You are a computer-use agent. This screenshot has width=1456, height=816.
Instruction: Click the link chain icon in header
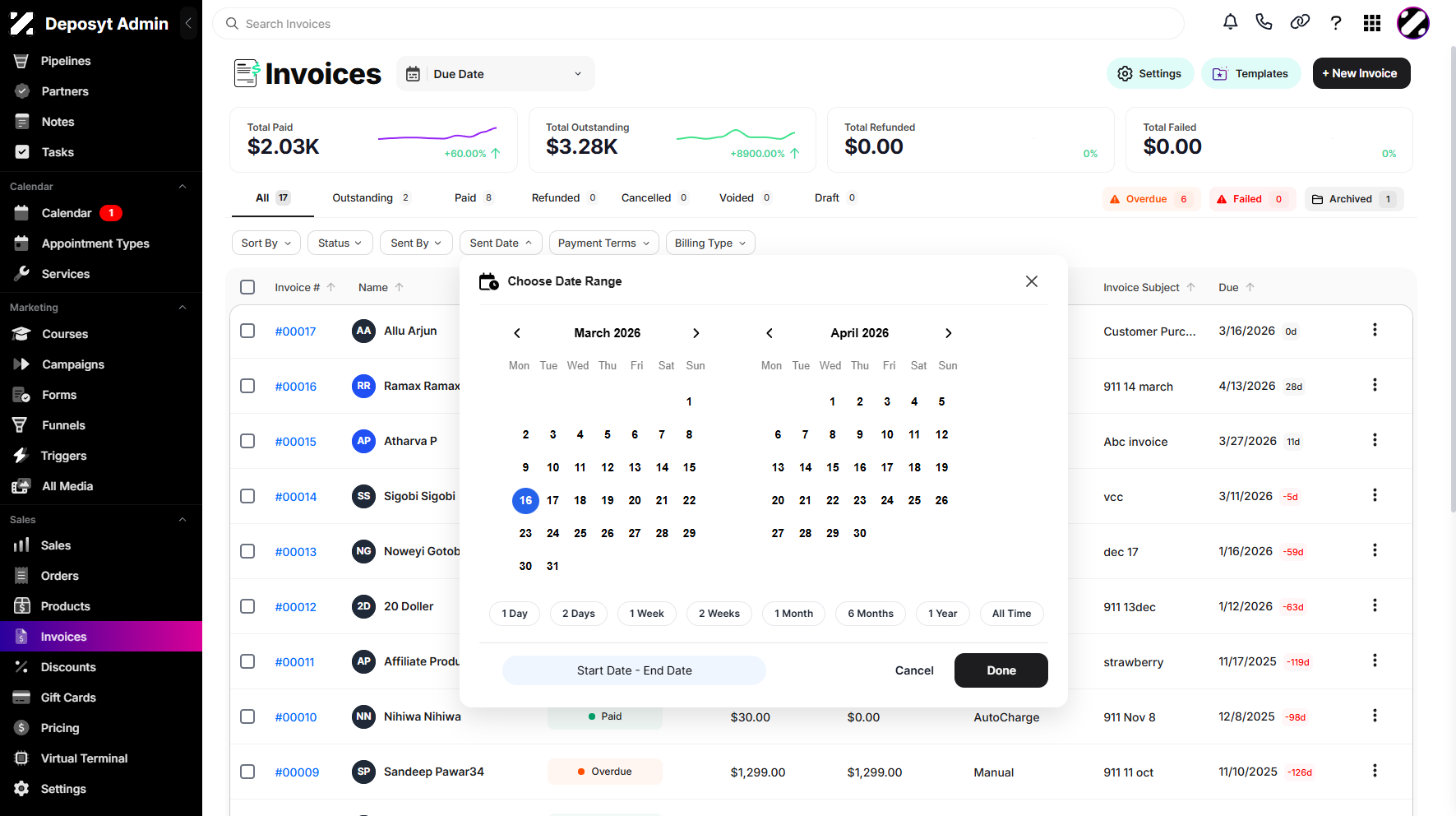[1300, 22]
